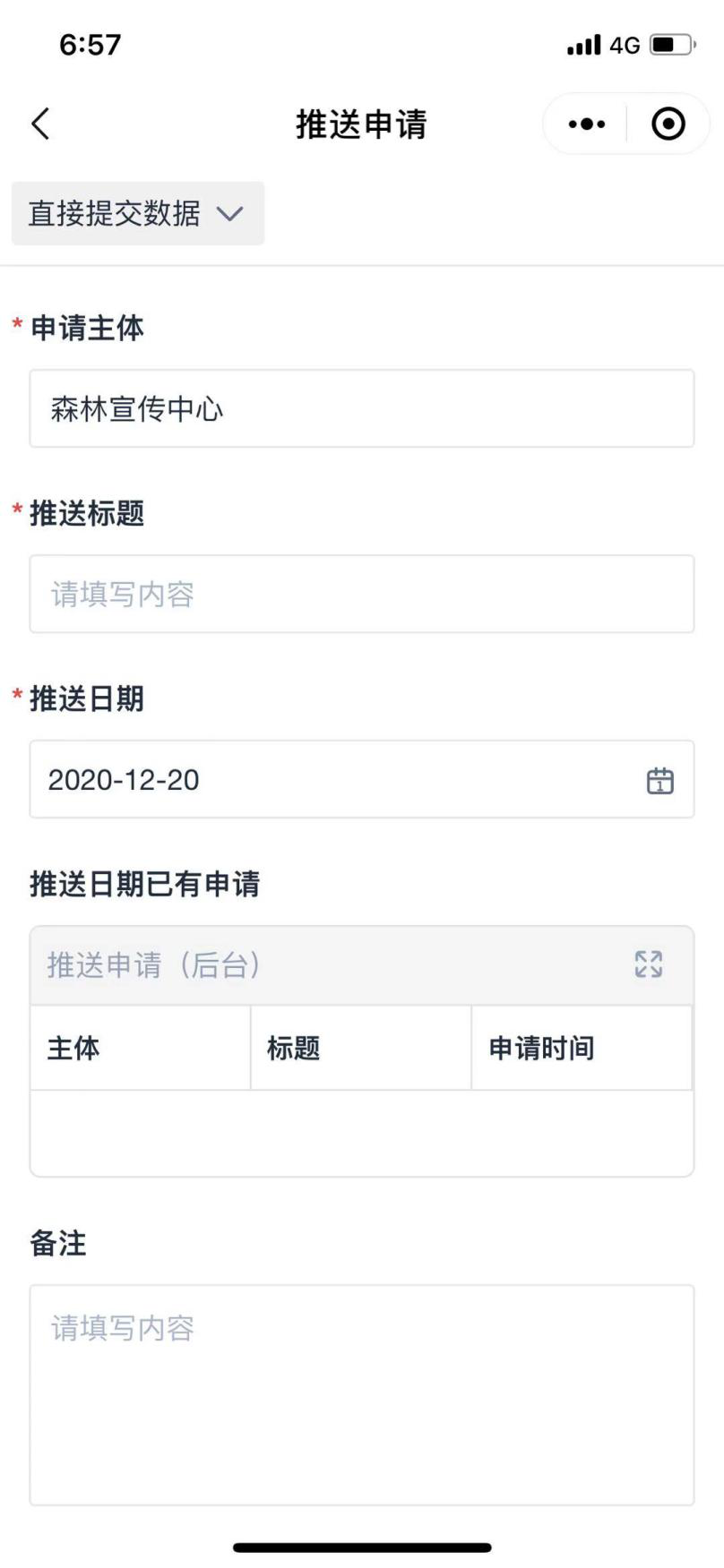This screenshot has width=724, height=1568.
Task: Focus the 备注 text area
Action: (x=362, y=1394)
